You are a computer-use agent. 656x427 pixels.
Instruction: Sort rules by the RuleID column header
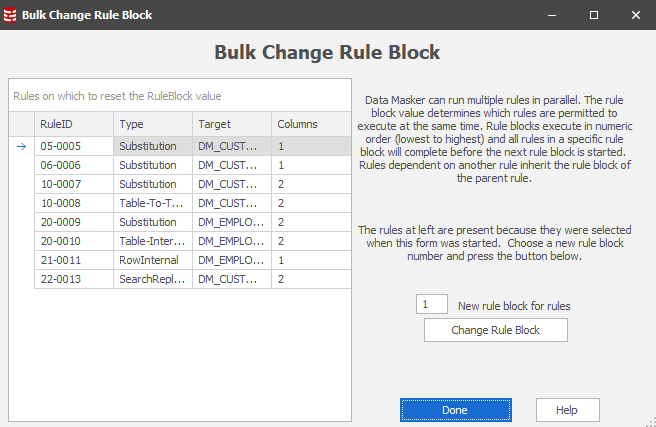[x=74, y=124]
